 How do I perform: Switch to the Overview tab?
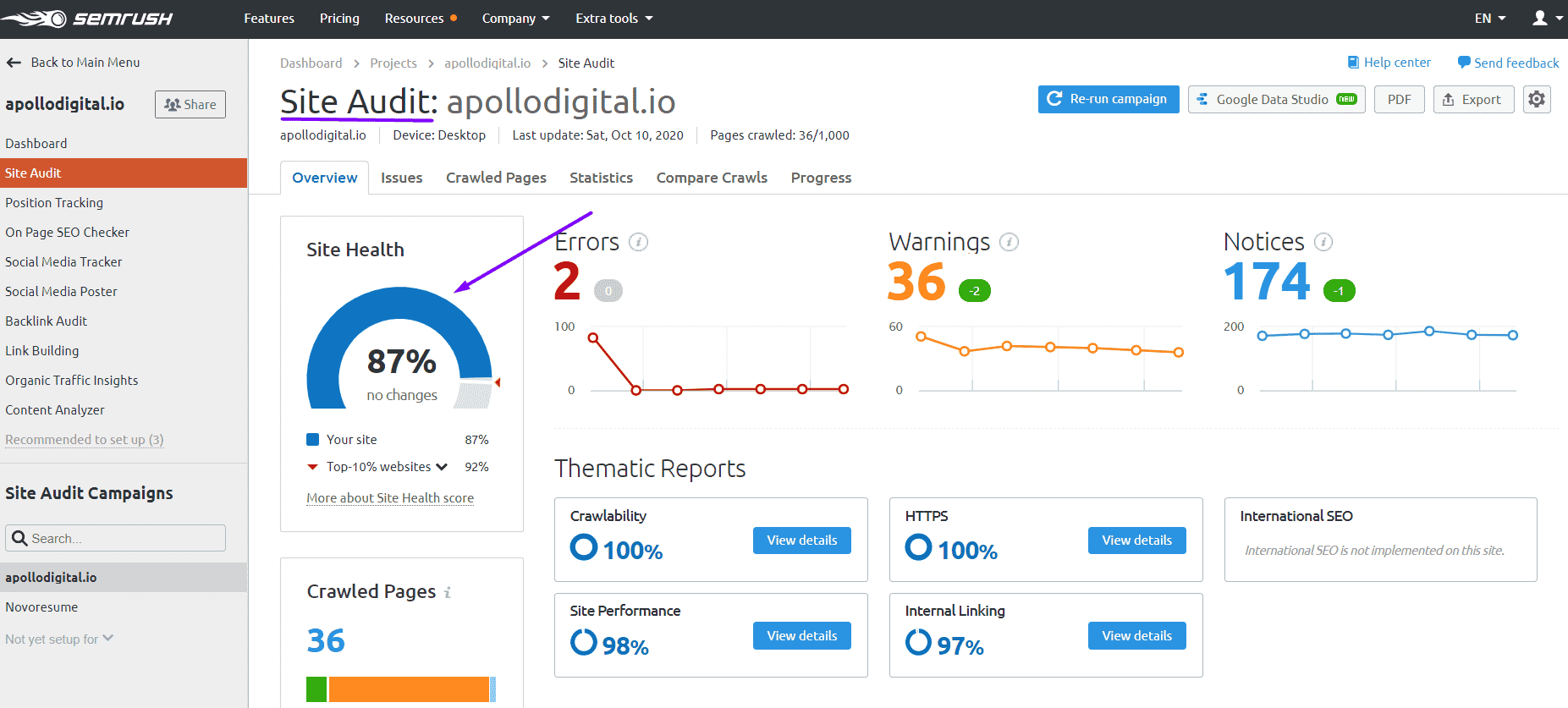point(325,178)
